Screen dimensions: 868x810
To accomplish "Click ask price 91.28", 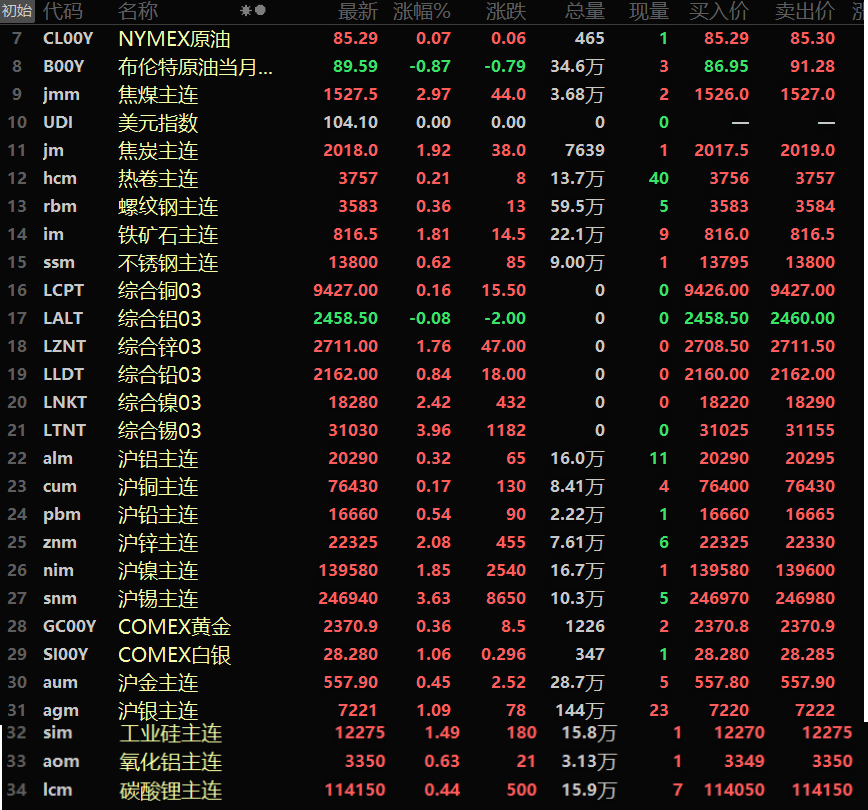I will [812, 66].
